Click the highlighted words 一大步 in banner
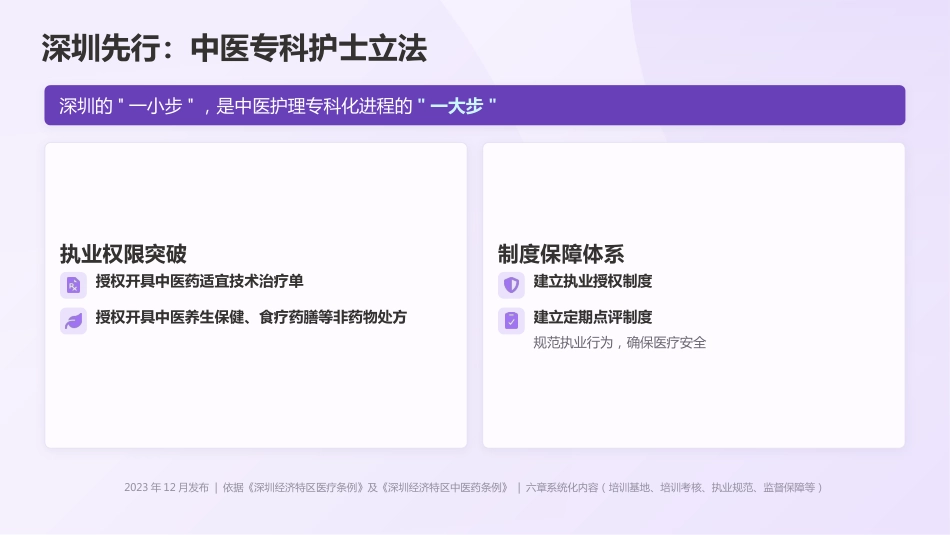950x535 pixels. [457, 106]
